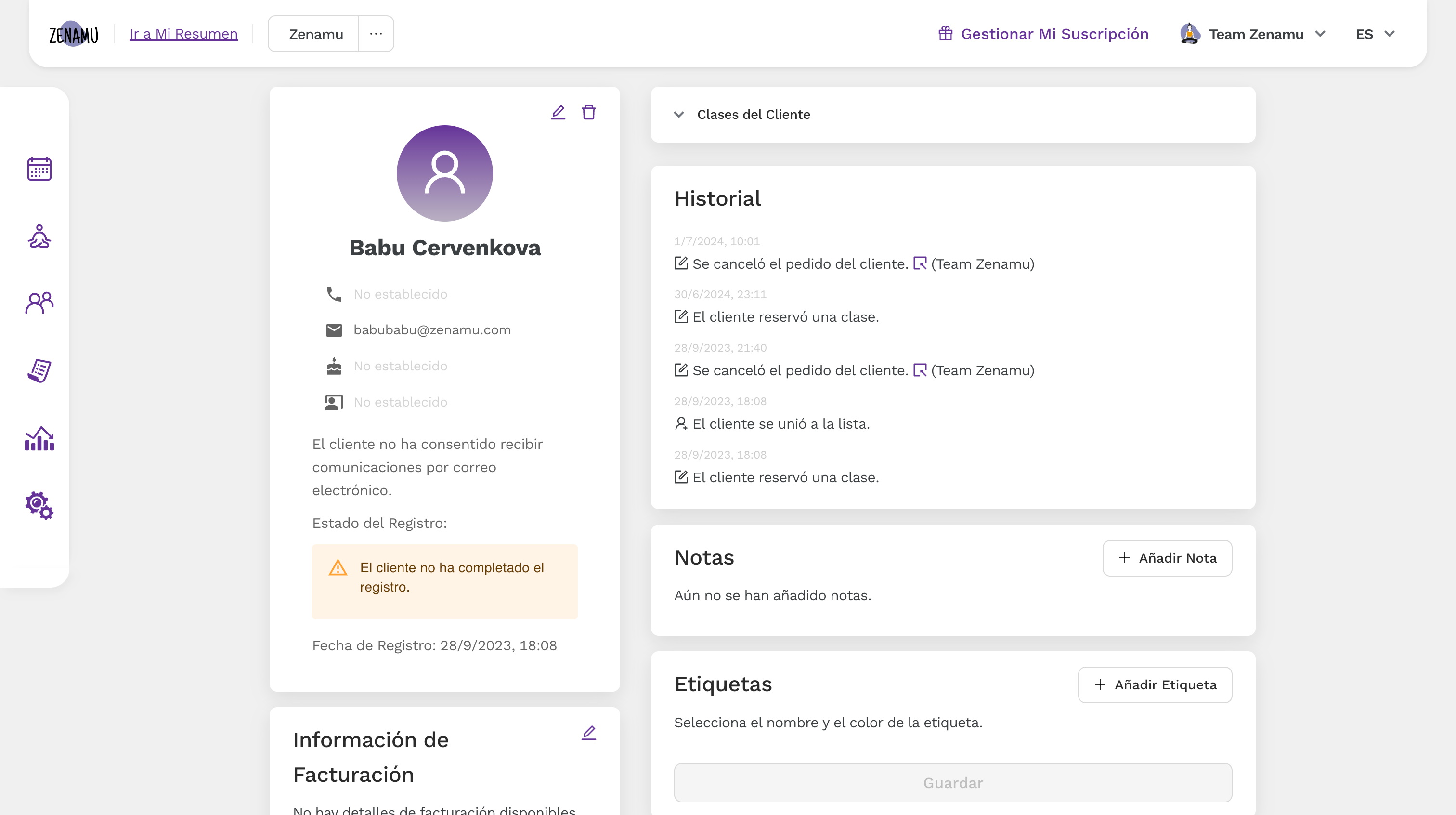The height and width of the screenshot is (815, 1456).
Task: Click Información de Facturación heading
Action: point(371,757)
